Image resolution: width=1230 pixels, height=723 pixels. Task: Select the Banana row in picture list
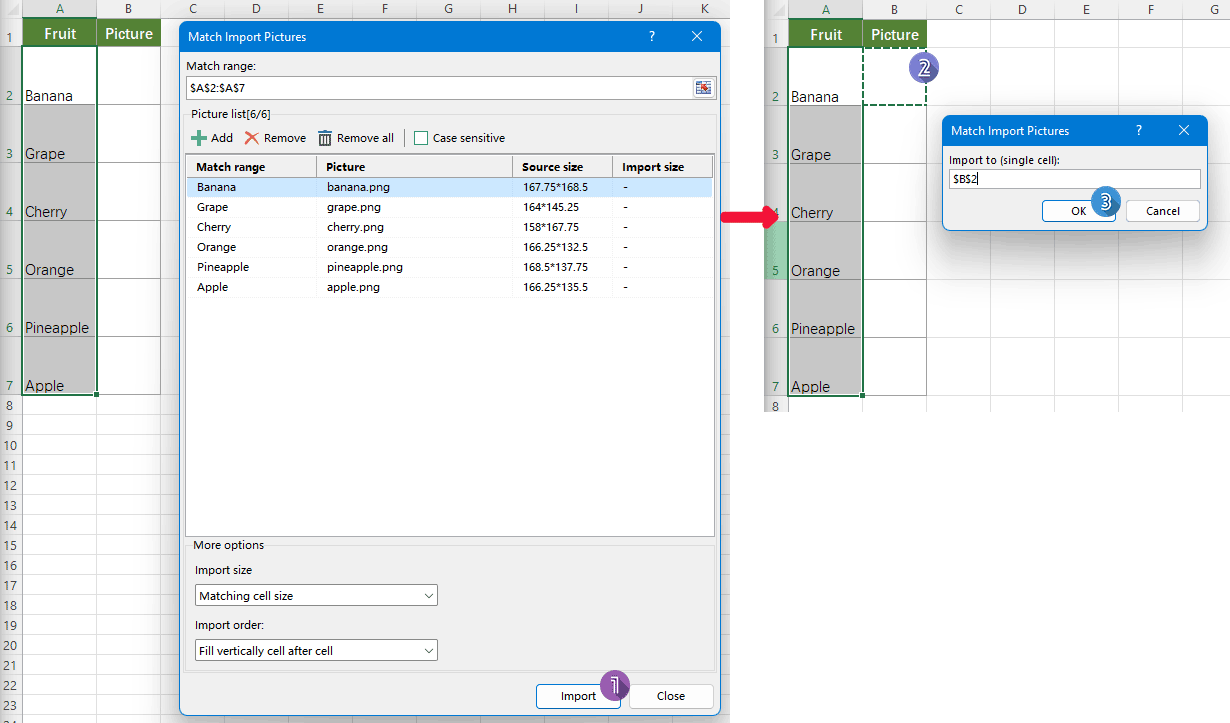pos(449,187)
